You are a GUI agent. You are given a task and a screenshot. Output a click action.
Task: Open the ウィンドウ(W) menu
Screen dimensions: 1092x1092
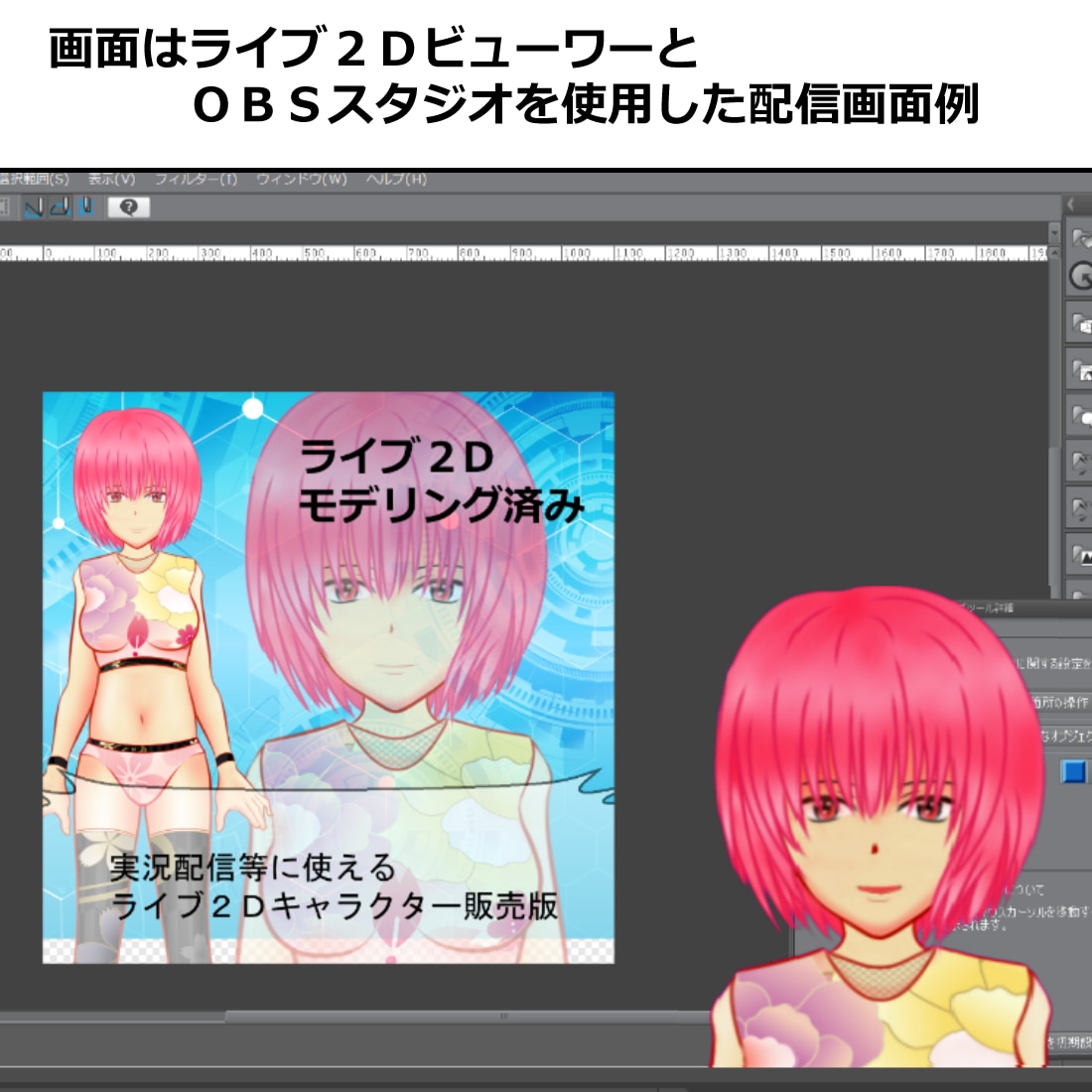[302, 180]
